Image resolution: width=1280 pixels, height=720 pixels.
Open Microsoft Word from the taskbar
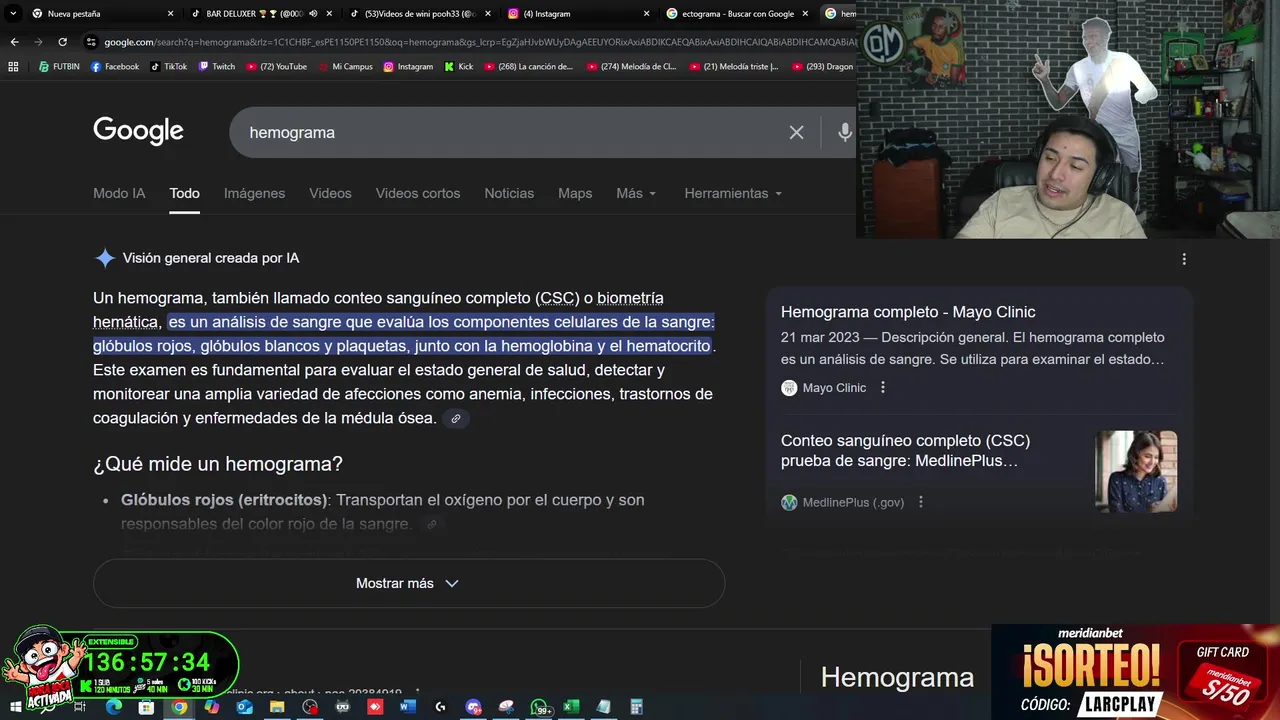click(x=407, y=707)
